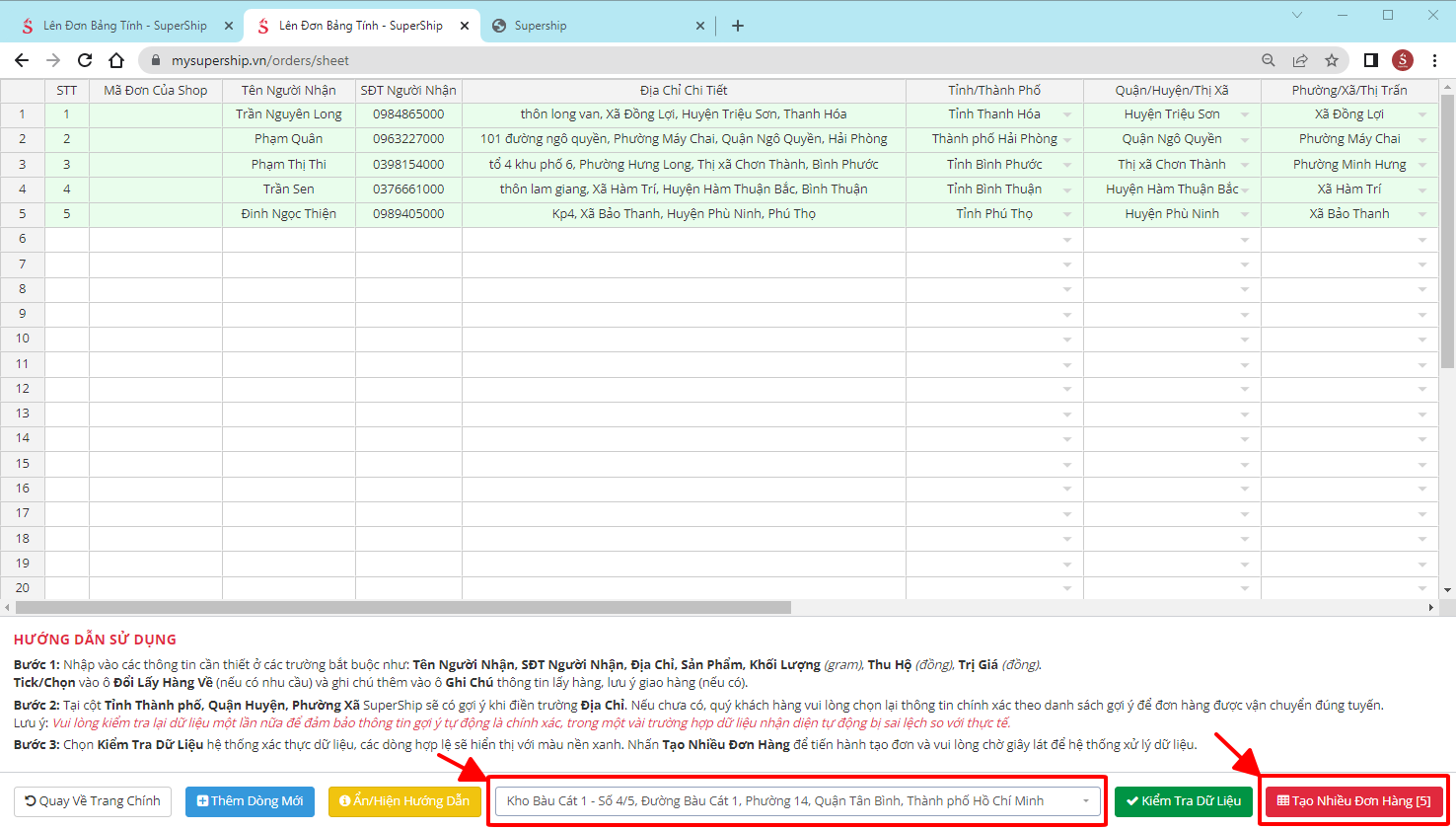The width and height of the screenshot is (1456, 830).
Task: Reload the page with the refresh icon
Action: 85,60
